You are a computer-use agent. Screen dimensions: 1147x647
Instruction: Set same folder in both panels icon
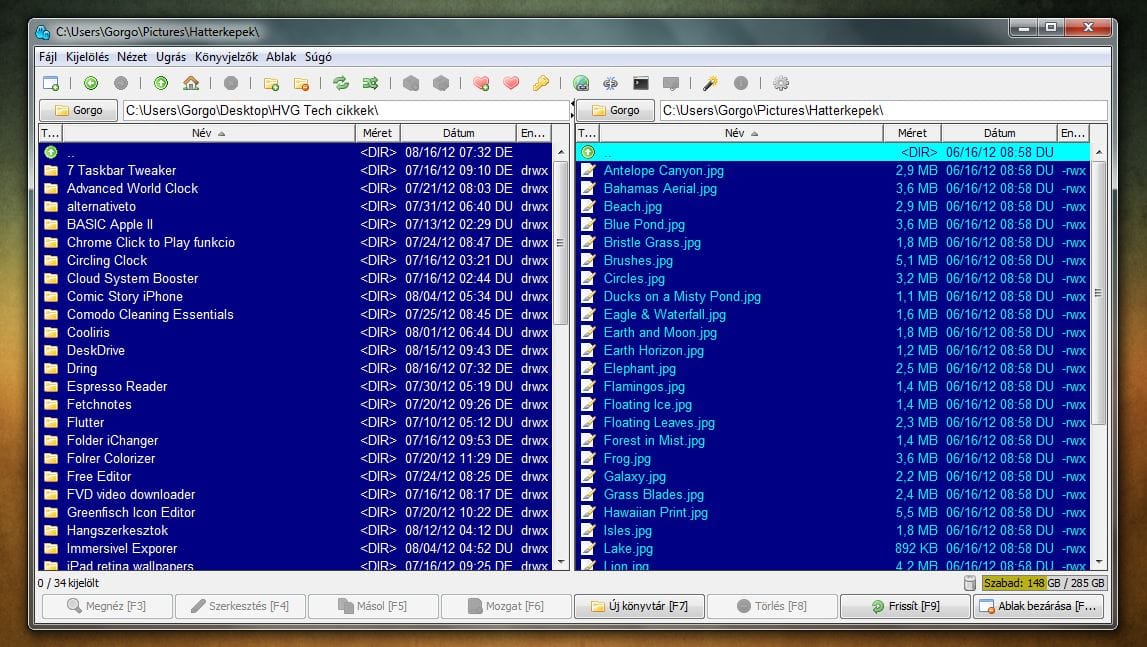(x=371, y=83)
